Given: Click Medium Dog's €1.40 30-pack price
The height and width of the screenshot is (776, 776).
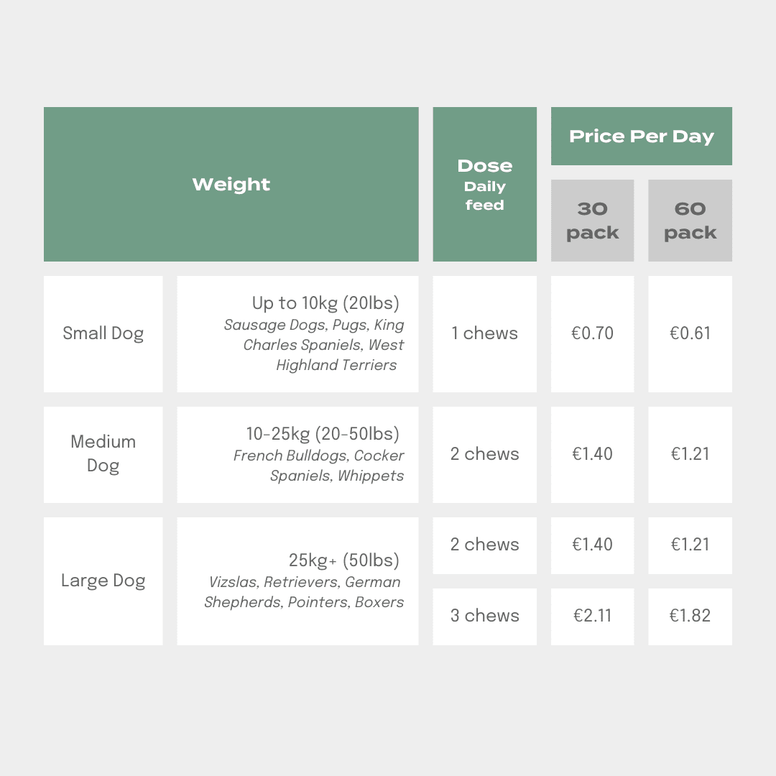Looking at the screenshot, I should tap(592, 454).
